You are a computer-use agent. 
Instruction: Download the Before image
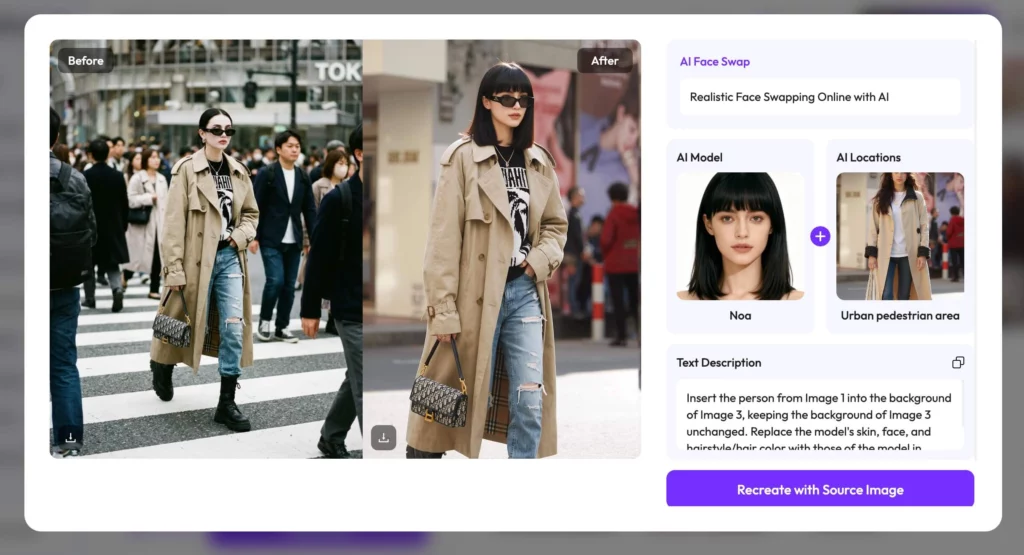point(70,437)
